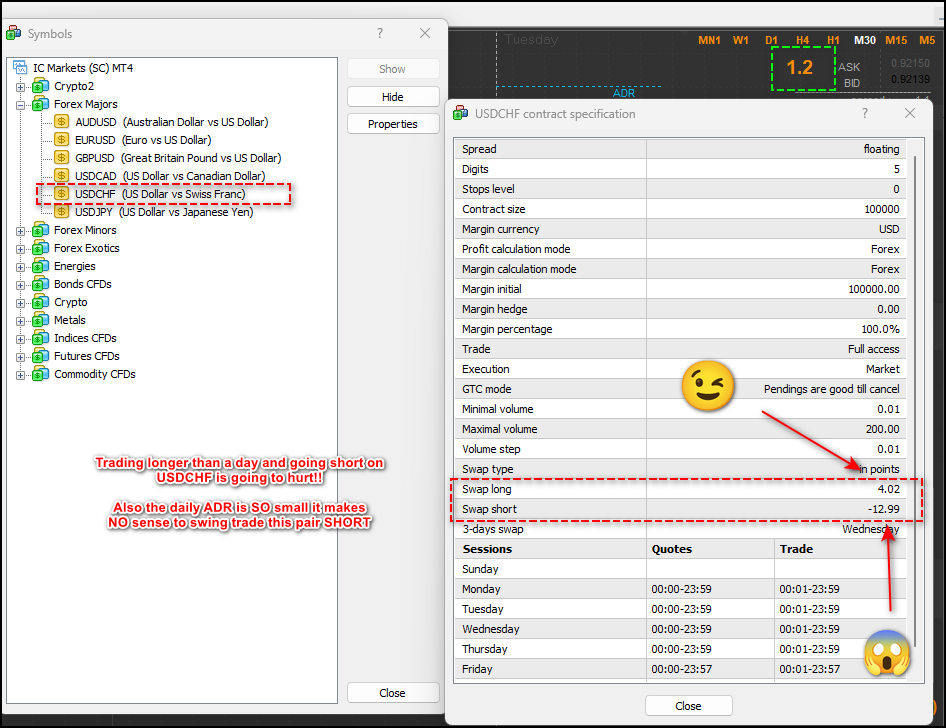Click the Forex Minors folder icon
Screen dimensions: 946x728
[41, 230]
